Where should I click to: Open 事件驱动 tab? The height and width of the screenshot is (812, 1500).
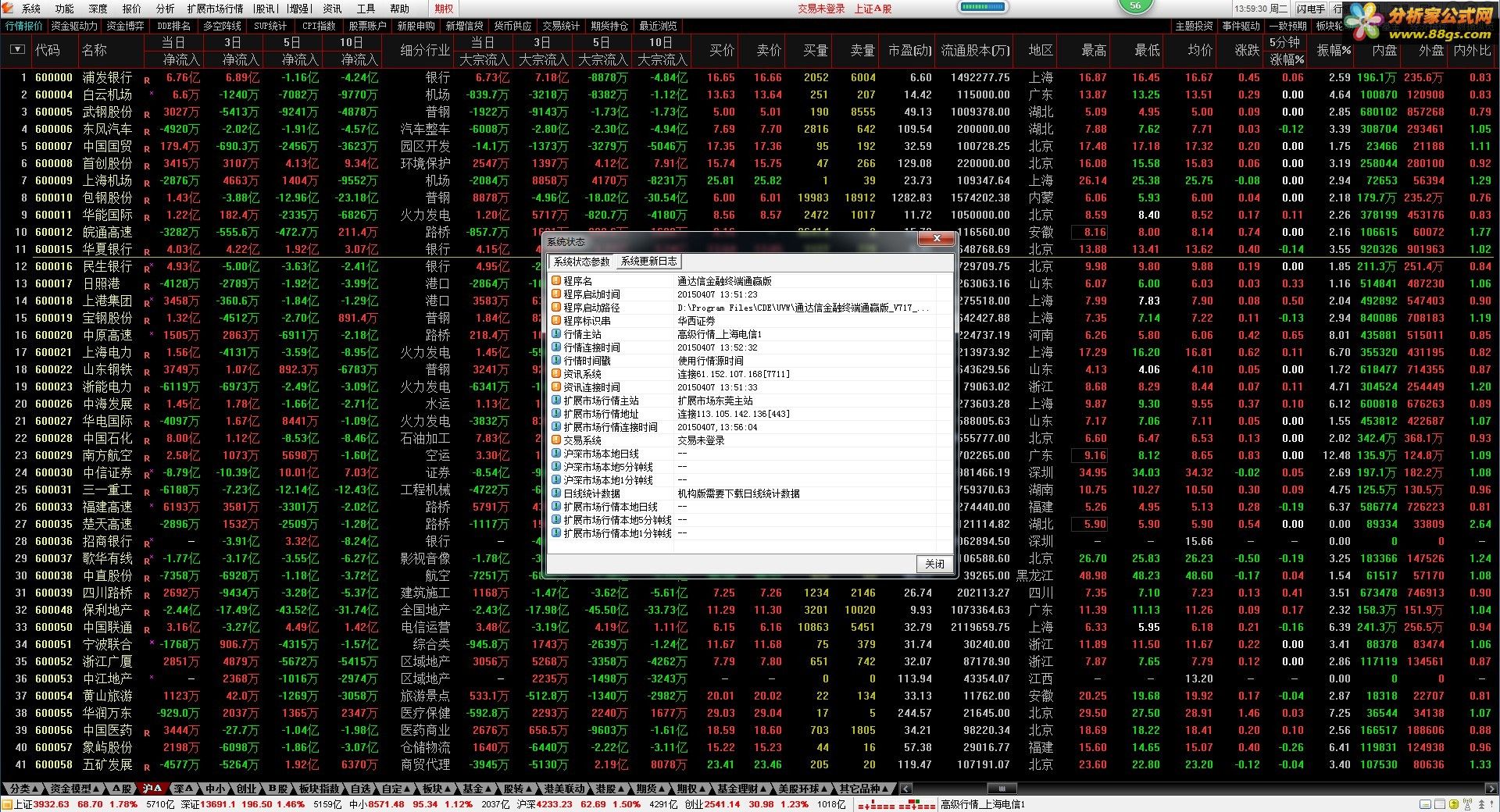click(x=1241, y=26)
